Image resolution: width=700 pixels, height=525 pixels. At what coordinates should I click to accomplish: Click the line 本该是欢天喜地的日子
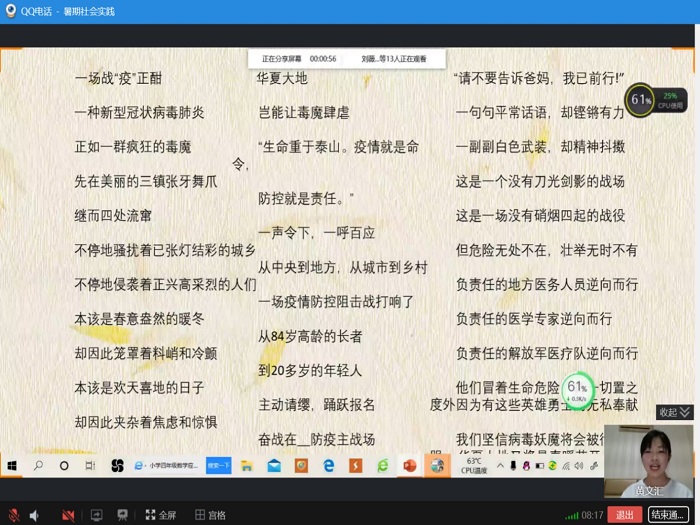point(139,388)
